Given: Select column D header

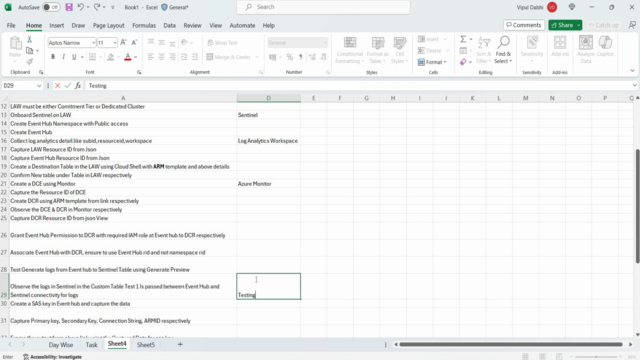Looking at the screenshot, I should click(x=269, y=98).
